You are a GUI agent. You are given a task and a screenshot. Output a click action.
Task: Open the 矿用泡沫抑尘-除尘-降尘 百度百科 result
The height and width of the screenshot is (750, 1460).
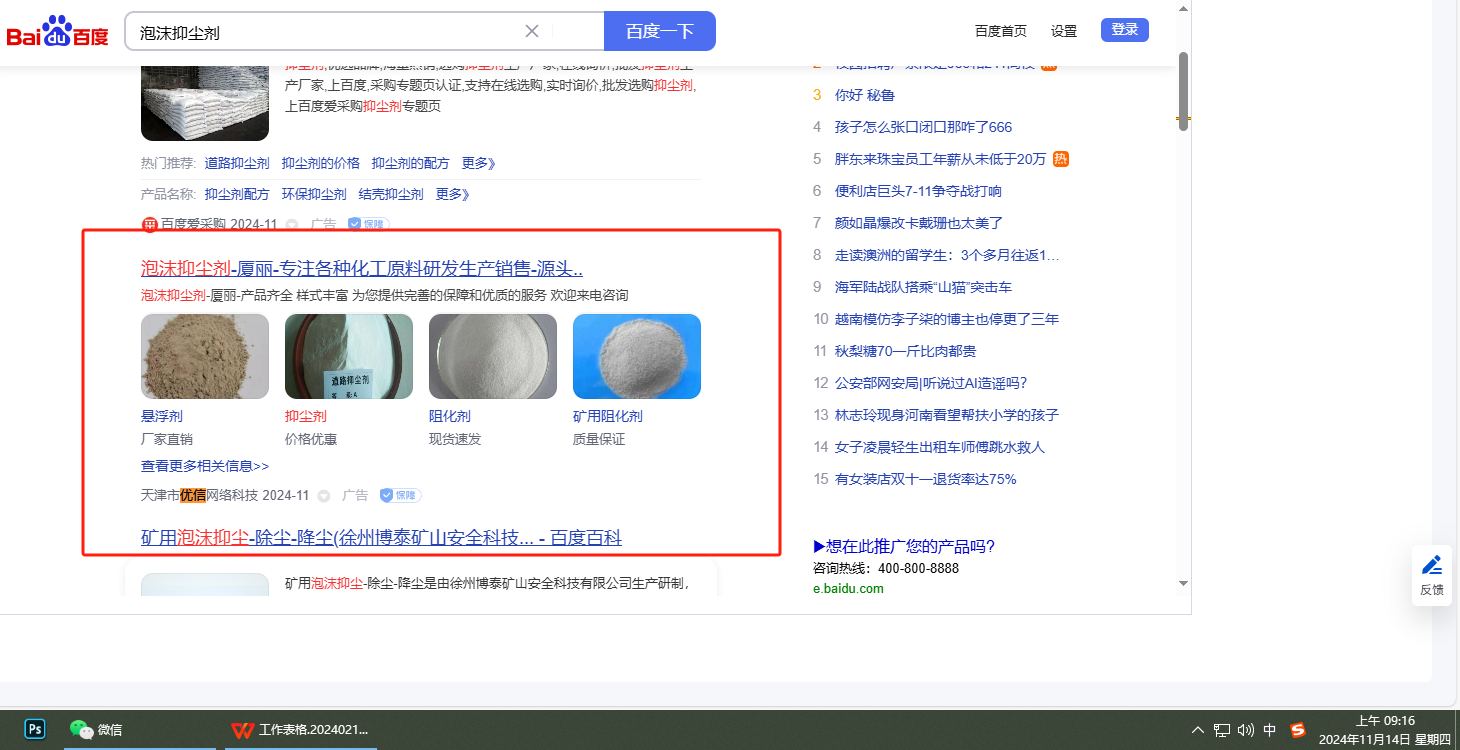381,538
